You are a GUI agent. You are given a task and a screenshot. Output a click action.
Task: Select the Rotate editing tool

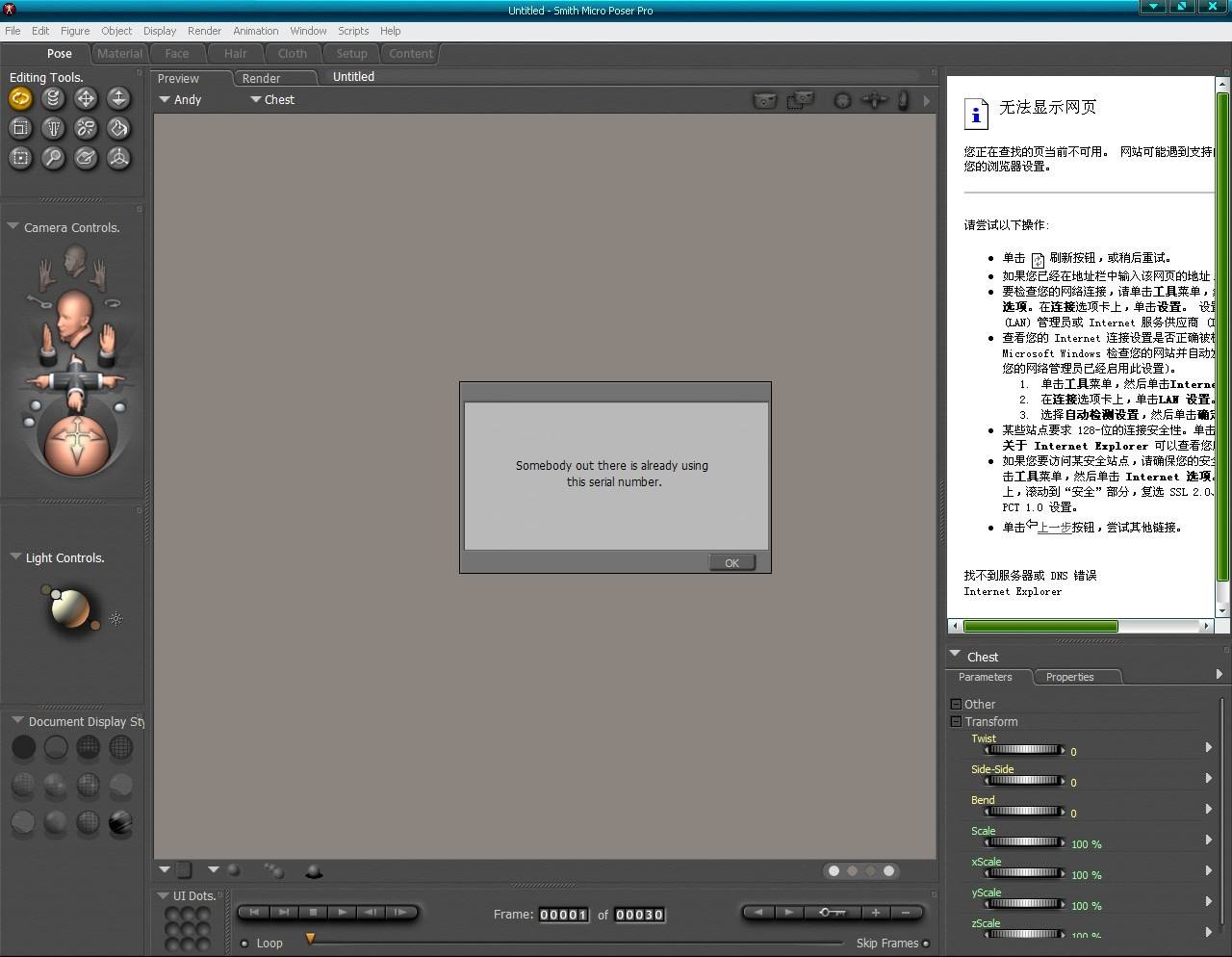click(x=20, y=98)
